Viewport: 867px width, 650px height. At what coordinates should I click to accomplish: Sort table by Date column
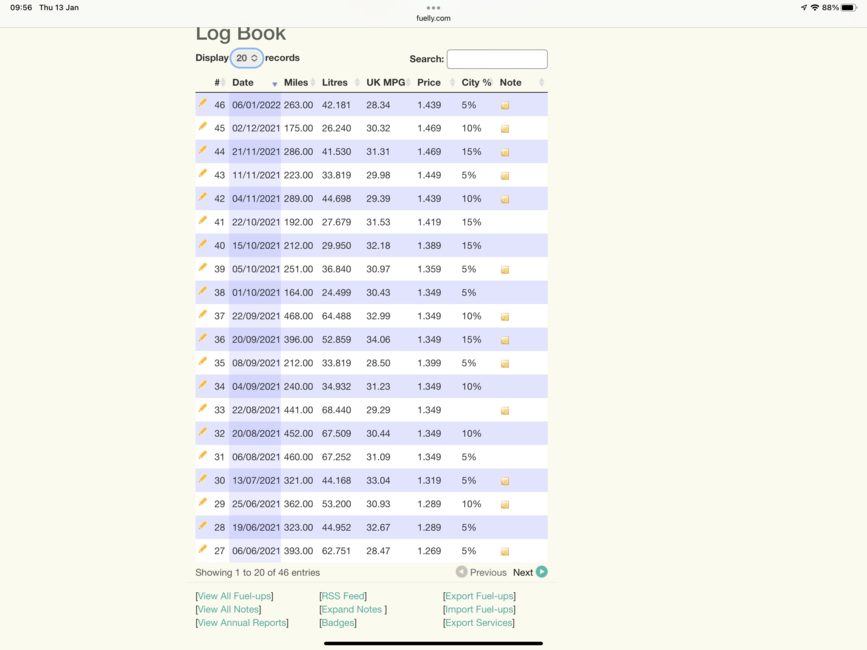[x=254, y=82]
